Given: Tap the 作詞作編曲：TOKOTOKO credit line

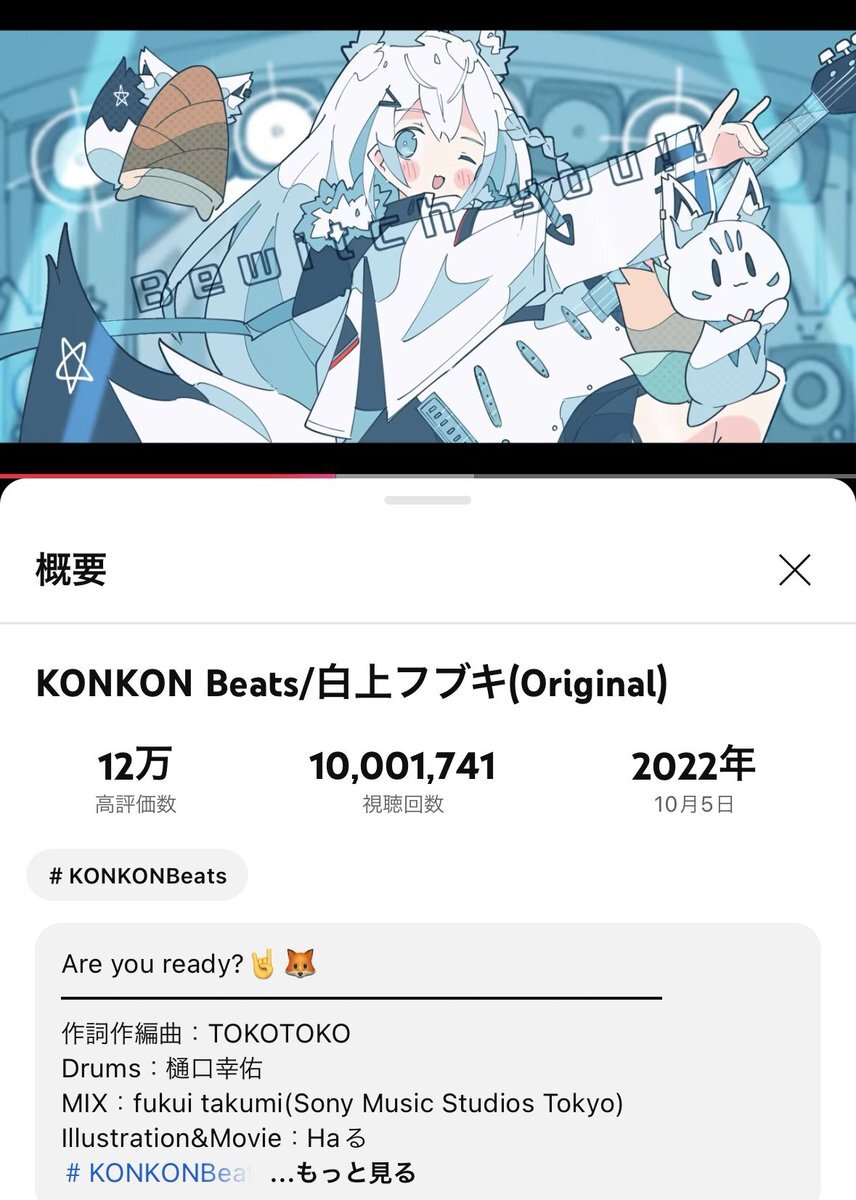Looking at the screenshot, I should 206,1033.
